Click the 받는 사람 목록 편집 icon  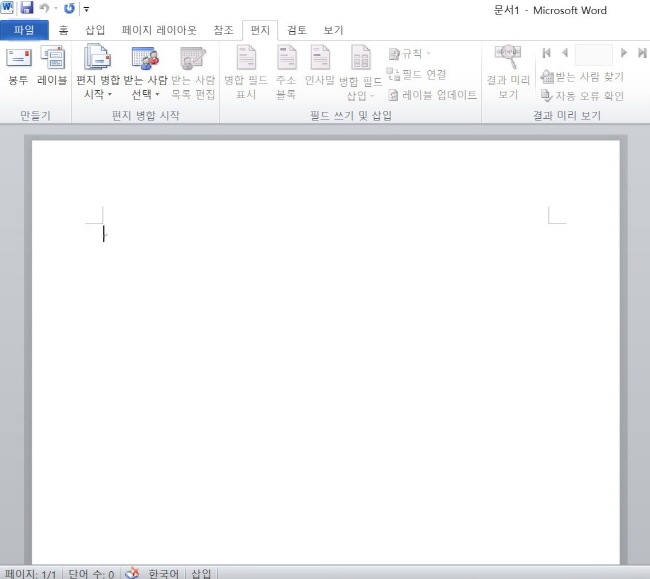click(193, 59)
